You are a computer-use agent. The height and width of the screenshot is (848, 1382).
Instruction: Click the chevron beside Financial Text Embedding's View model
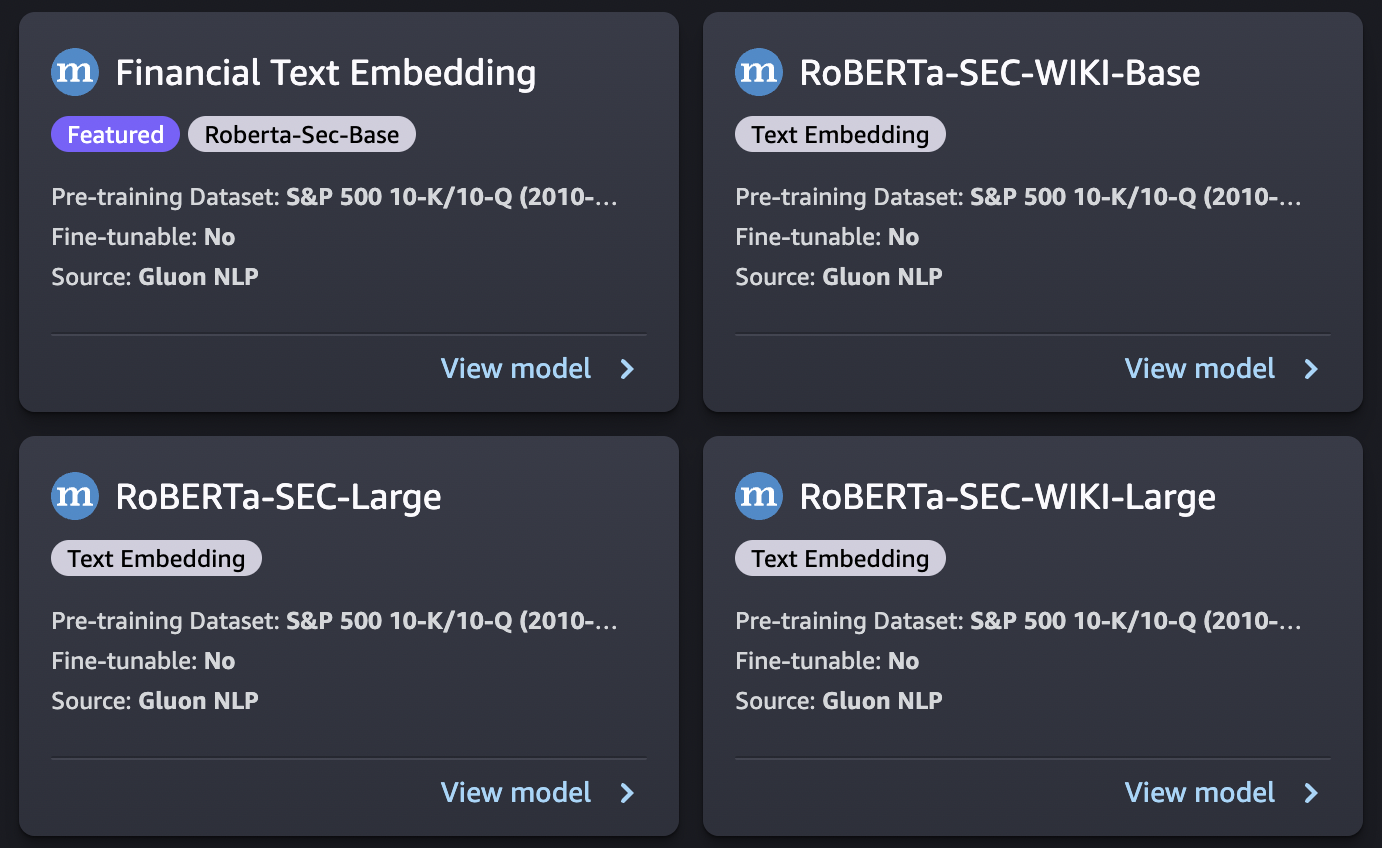[626, 369]
